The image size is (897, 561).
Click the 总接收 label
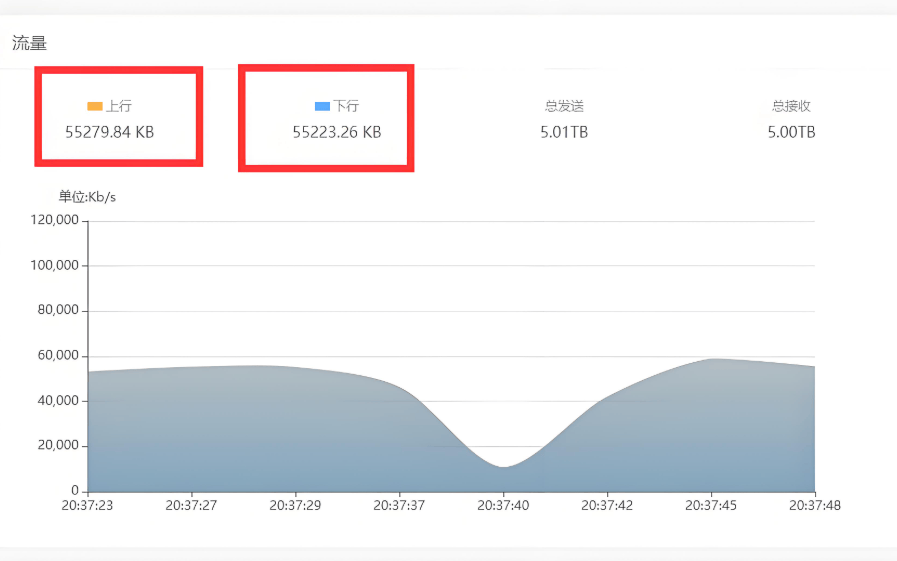791,106
